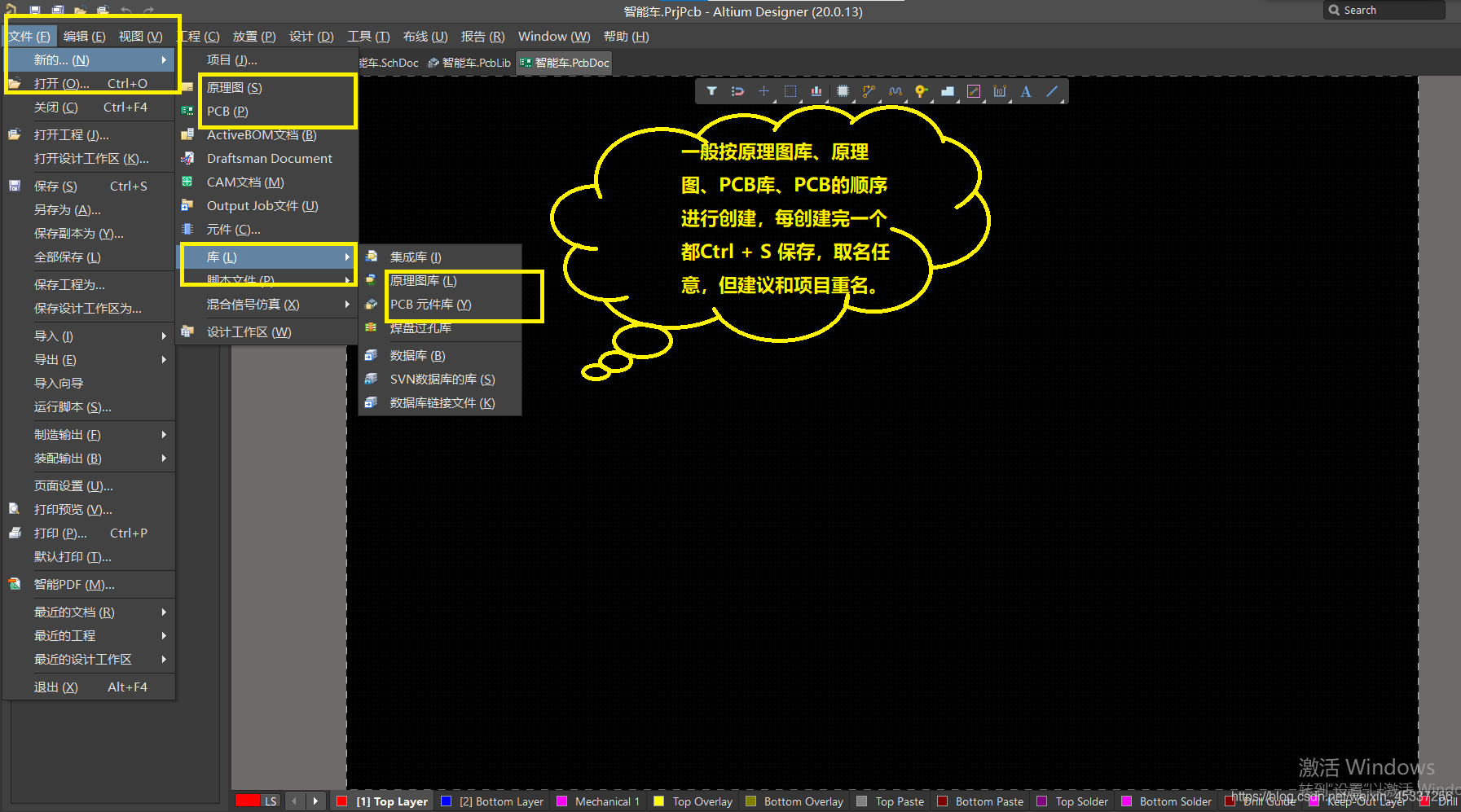Click the 智能PDF (M) icon in File menu
1461x812 pixels.
[x=15, y=584]
